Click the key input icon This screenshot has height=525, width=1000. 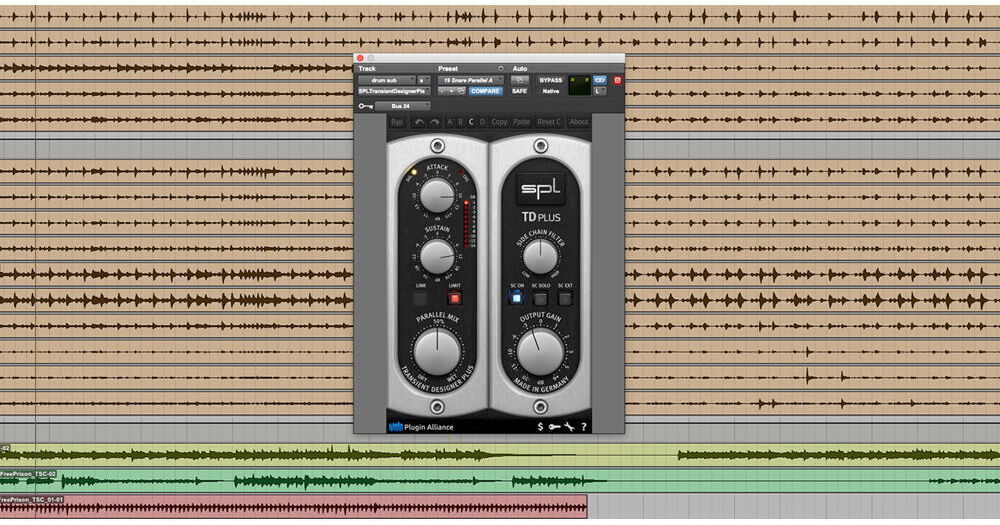(x=365, y=106)
